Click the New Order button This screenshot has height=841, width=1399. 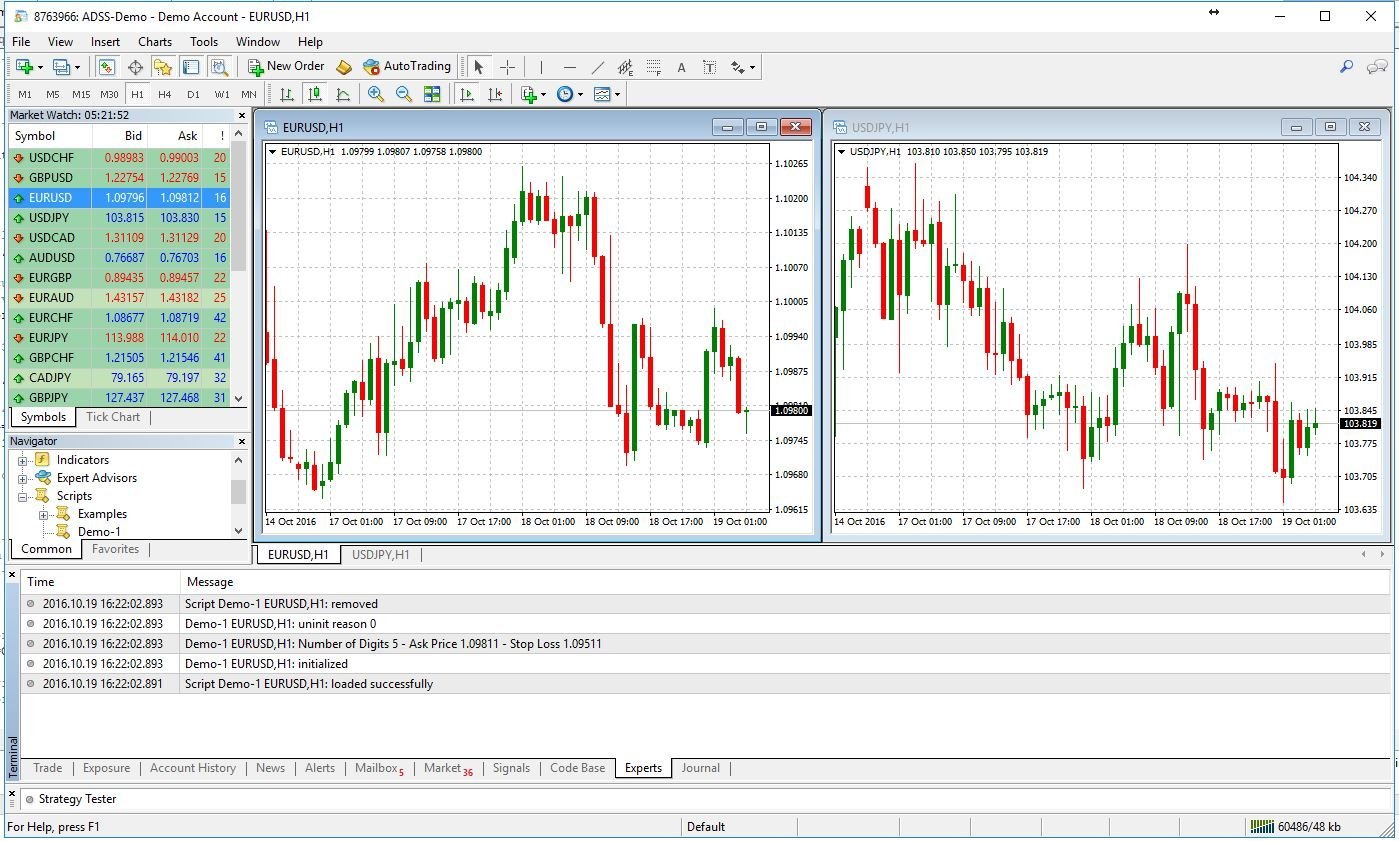[x=286, y=67]
